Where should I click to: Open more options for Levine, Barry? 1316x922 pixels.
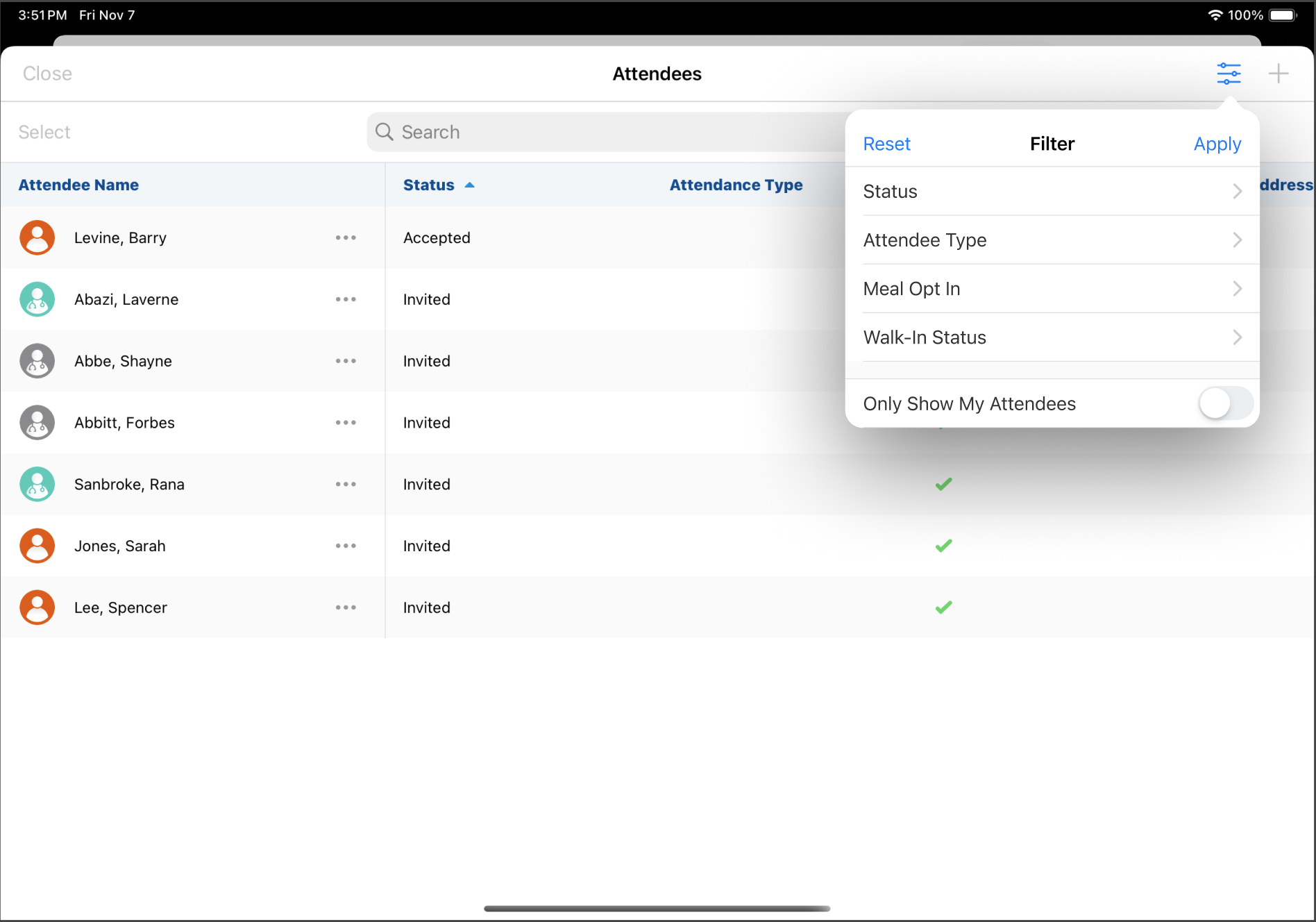pyautogui.click(x=346, y=237)
